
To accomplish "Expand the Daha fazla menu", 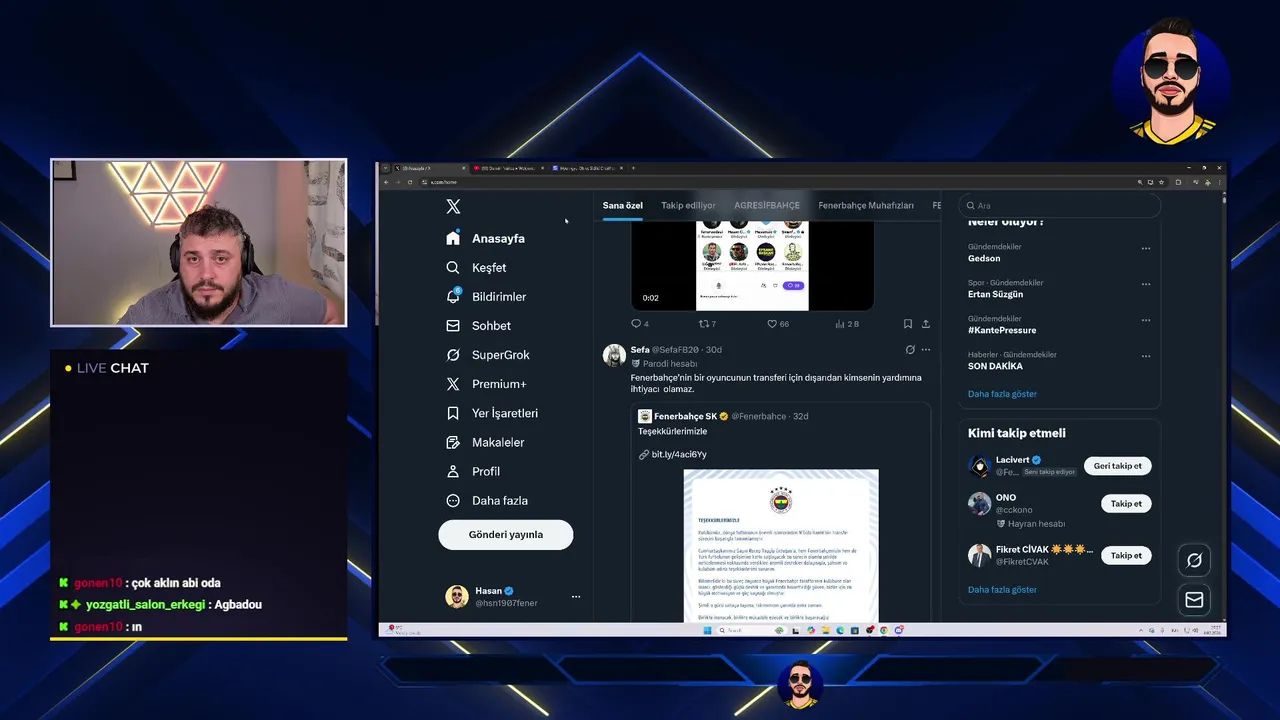I will pyautogui.click(x=487, y=500).
